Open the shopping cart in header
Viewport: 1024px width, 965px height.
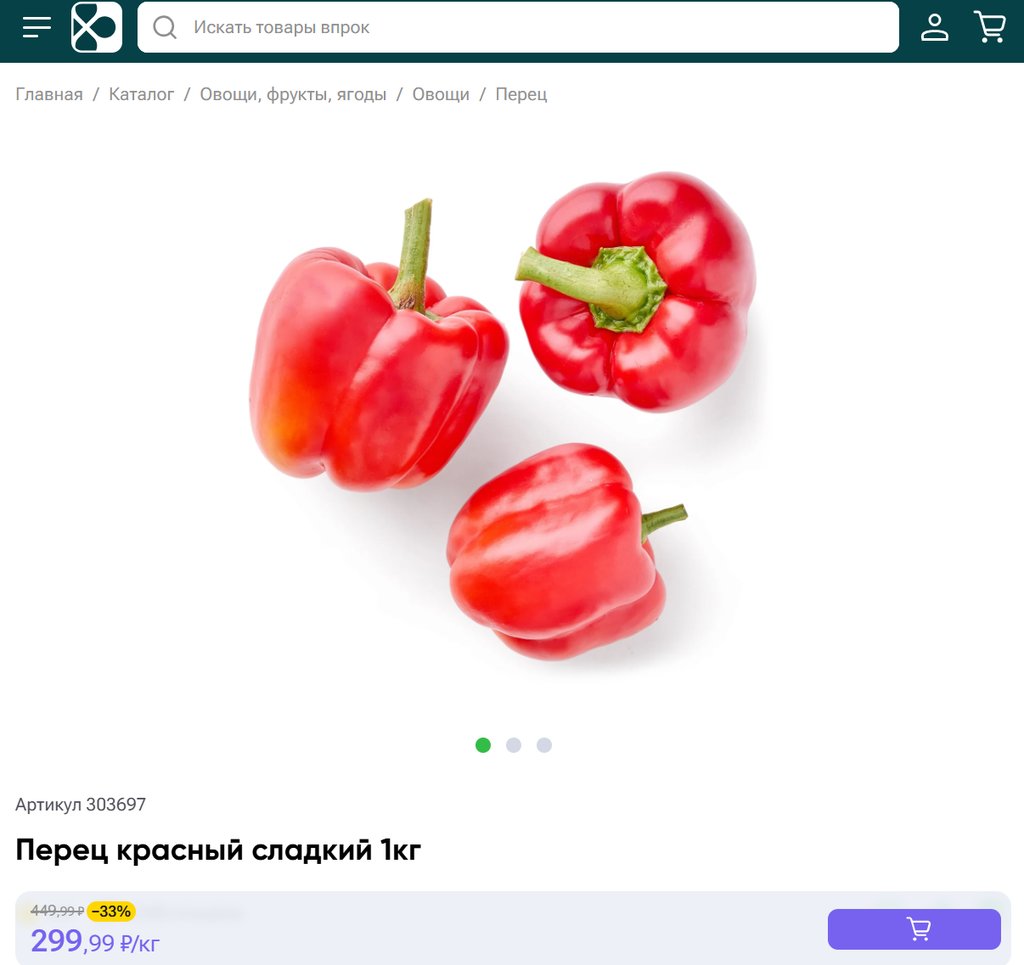(990, 27)
